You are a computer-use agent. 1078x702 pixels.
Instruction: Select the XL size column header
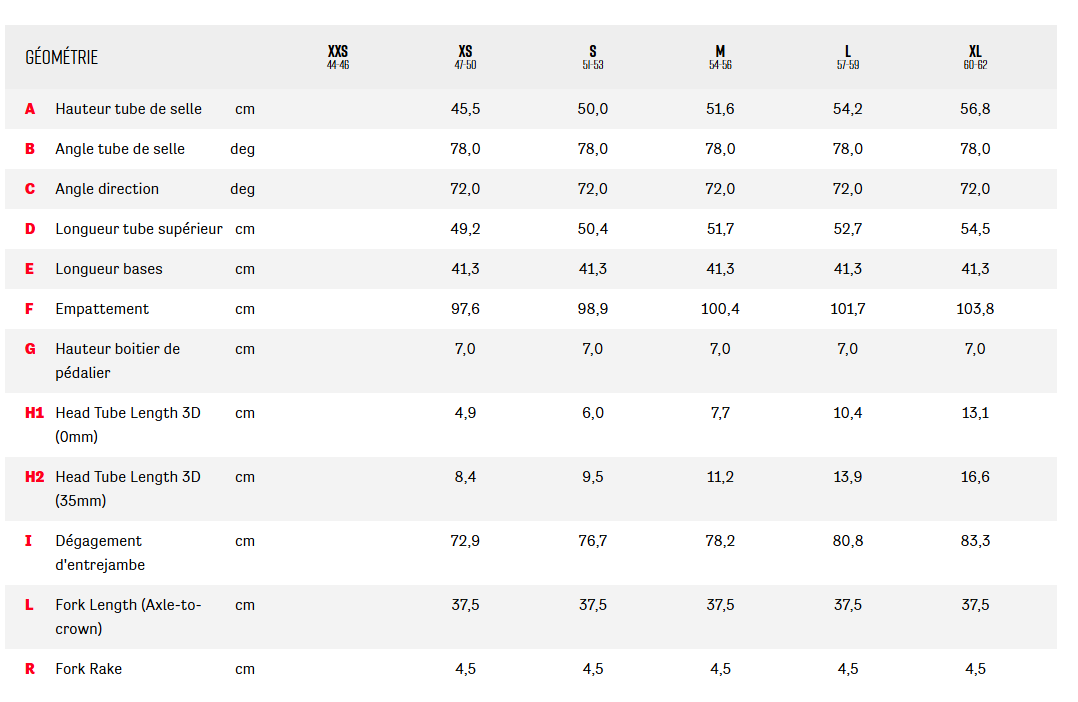click(975, 57)
